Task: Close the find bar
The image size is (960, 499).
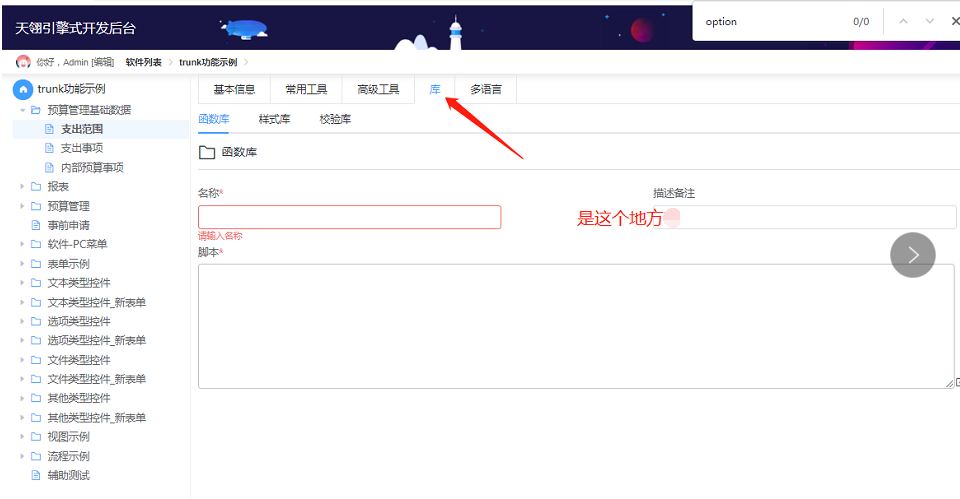Action: click(x=954, y=21)
